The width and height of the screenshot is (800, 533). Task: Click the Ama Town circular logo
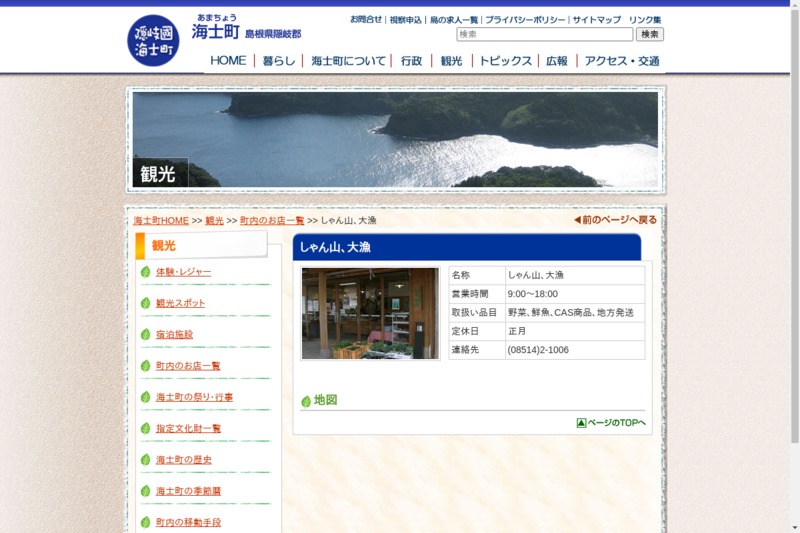click(153, 41)
